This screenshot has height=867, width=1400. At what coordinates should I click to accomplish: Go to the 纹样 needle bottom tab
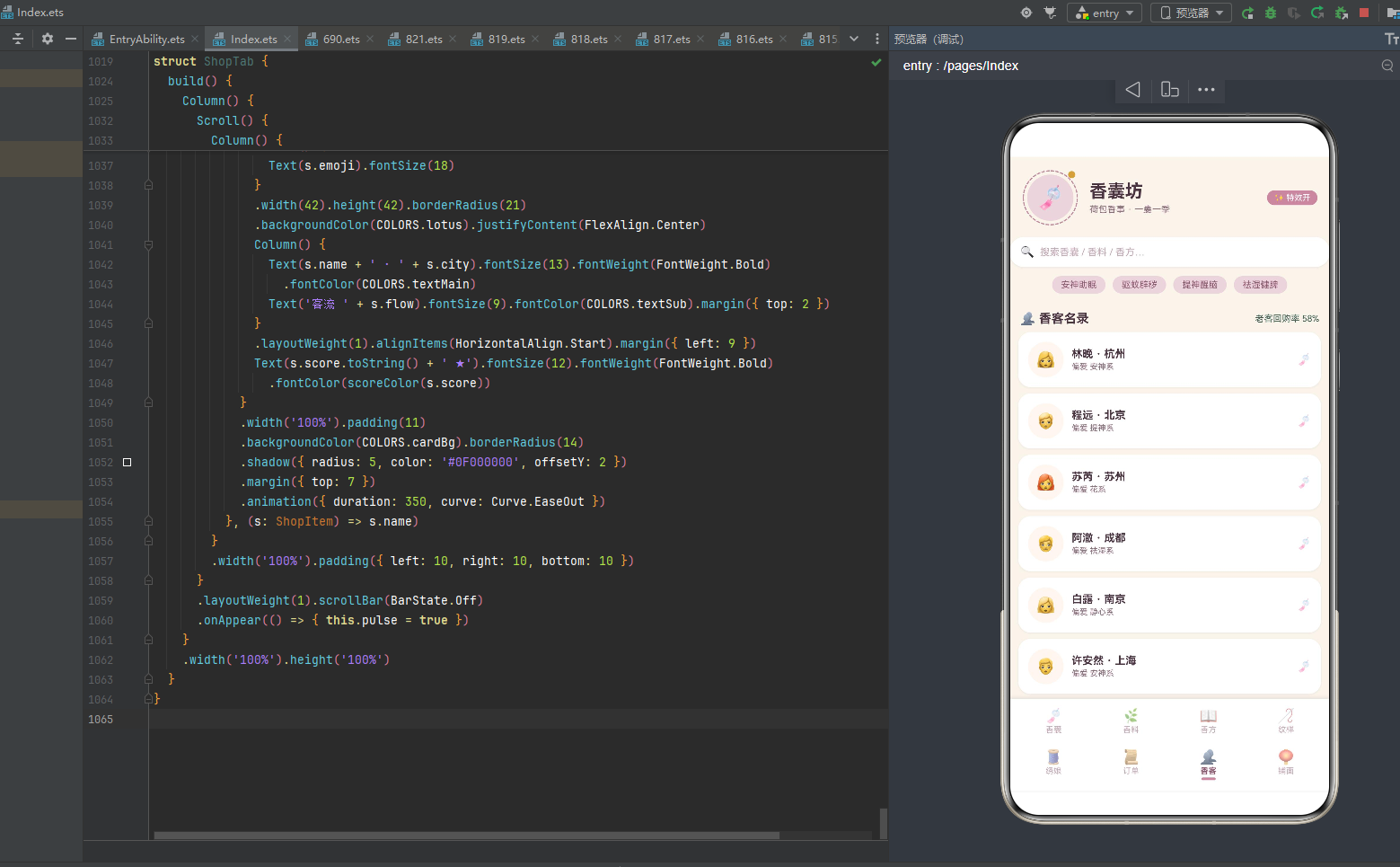coord(1286,721)
